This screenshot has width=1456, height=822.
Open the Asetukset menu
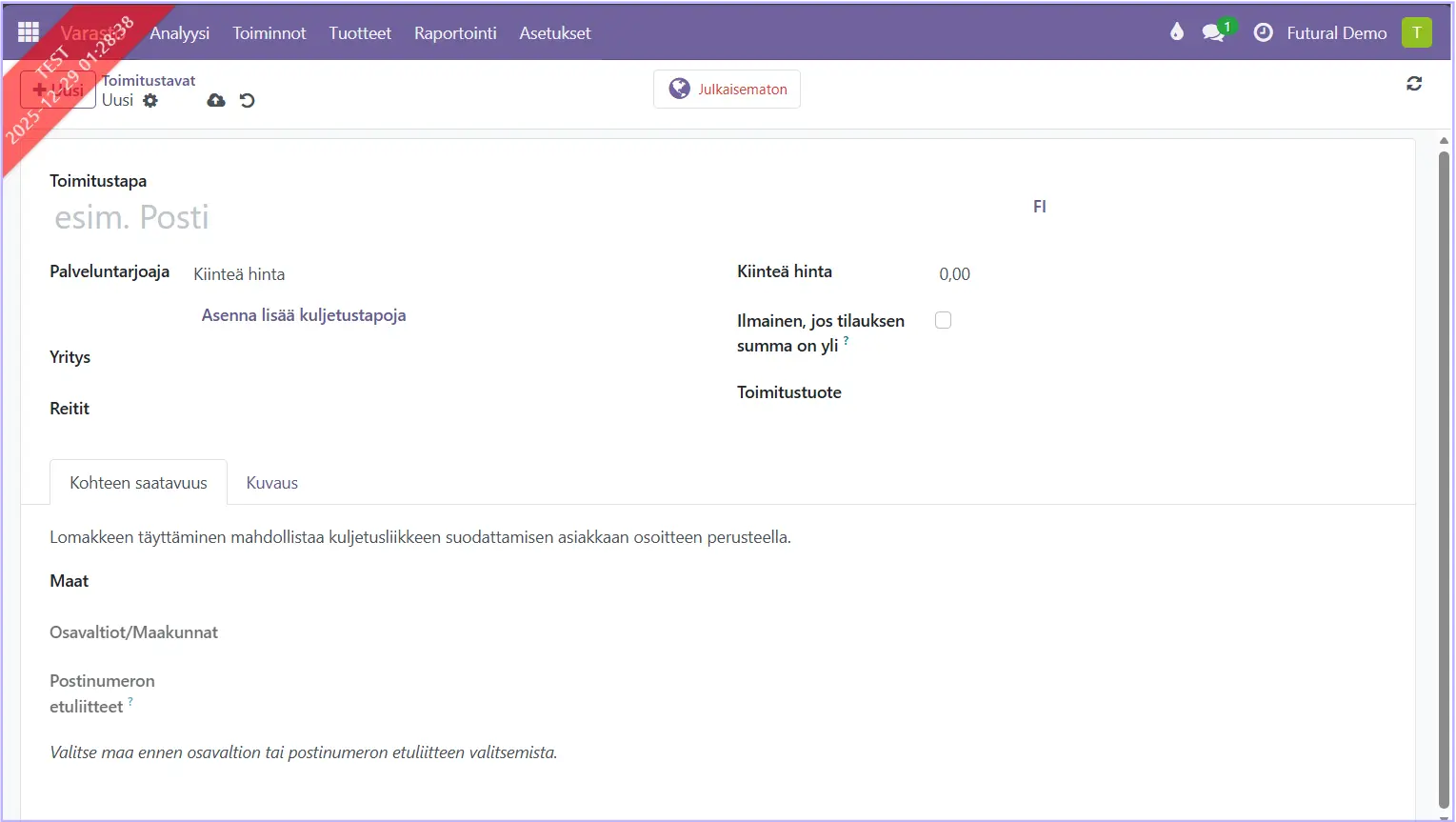tap(555, 32)
